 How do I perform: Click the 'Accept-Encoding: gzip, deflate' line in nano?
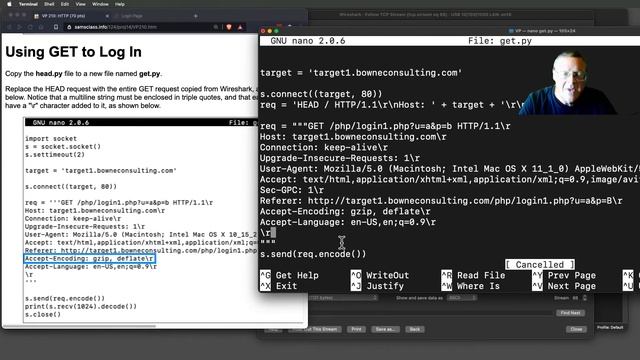coord(345,211)
